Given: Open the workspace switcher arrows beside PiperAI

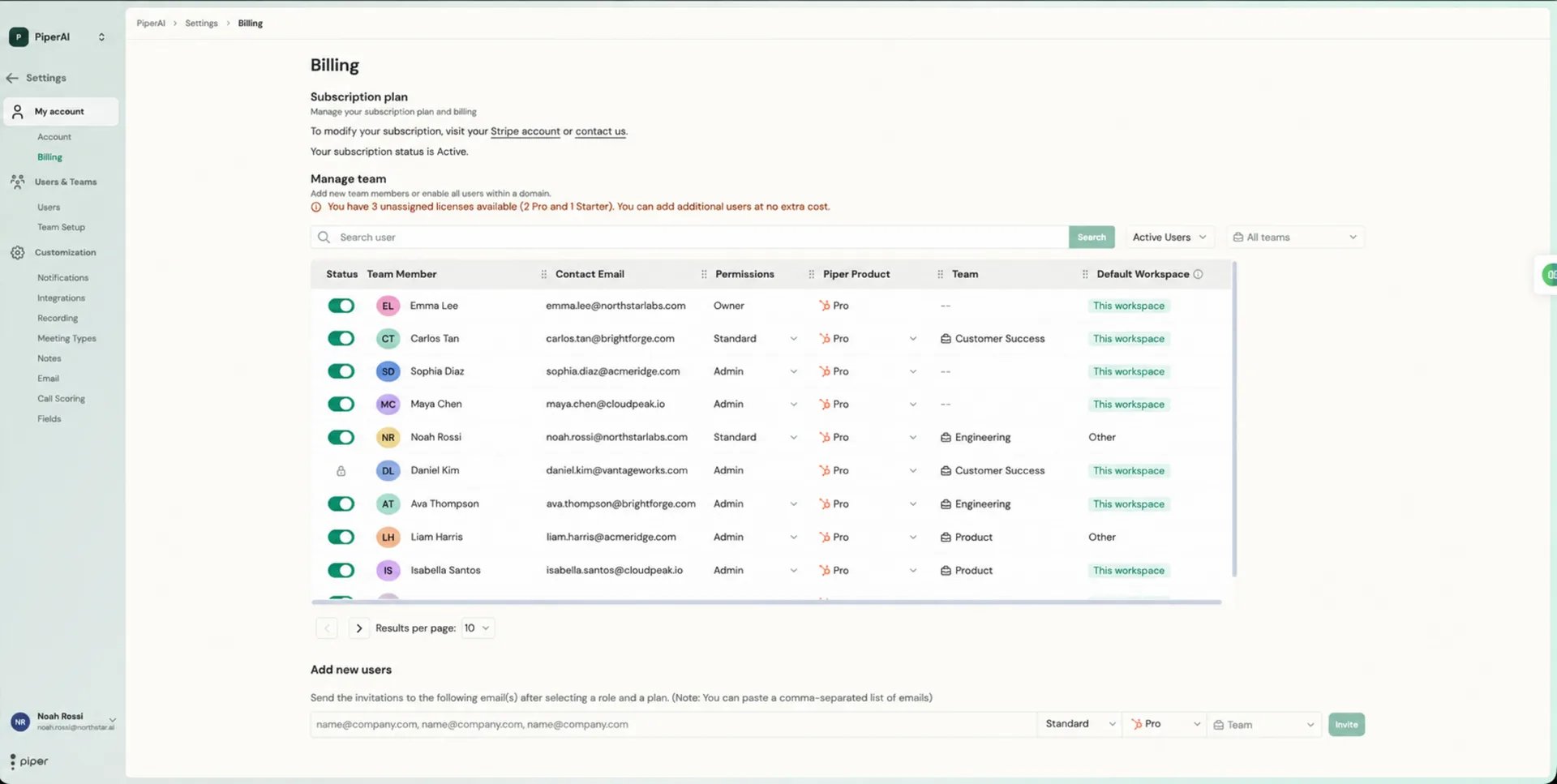Looking at the screenshot, I should (x=101, y=36).
